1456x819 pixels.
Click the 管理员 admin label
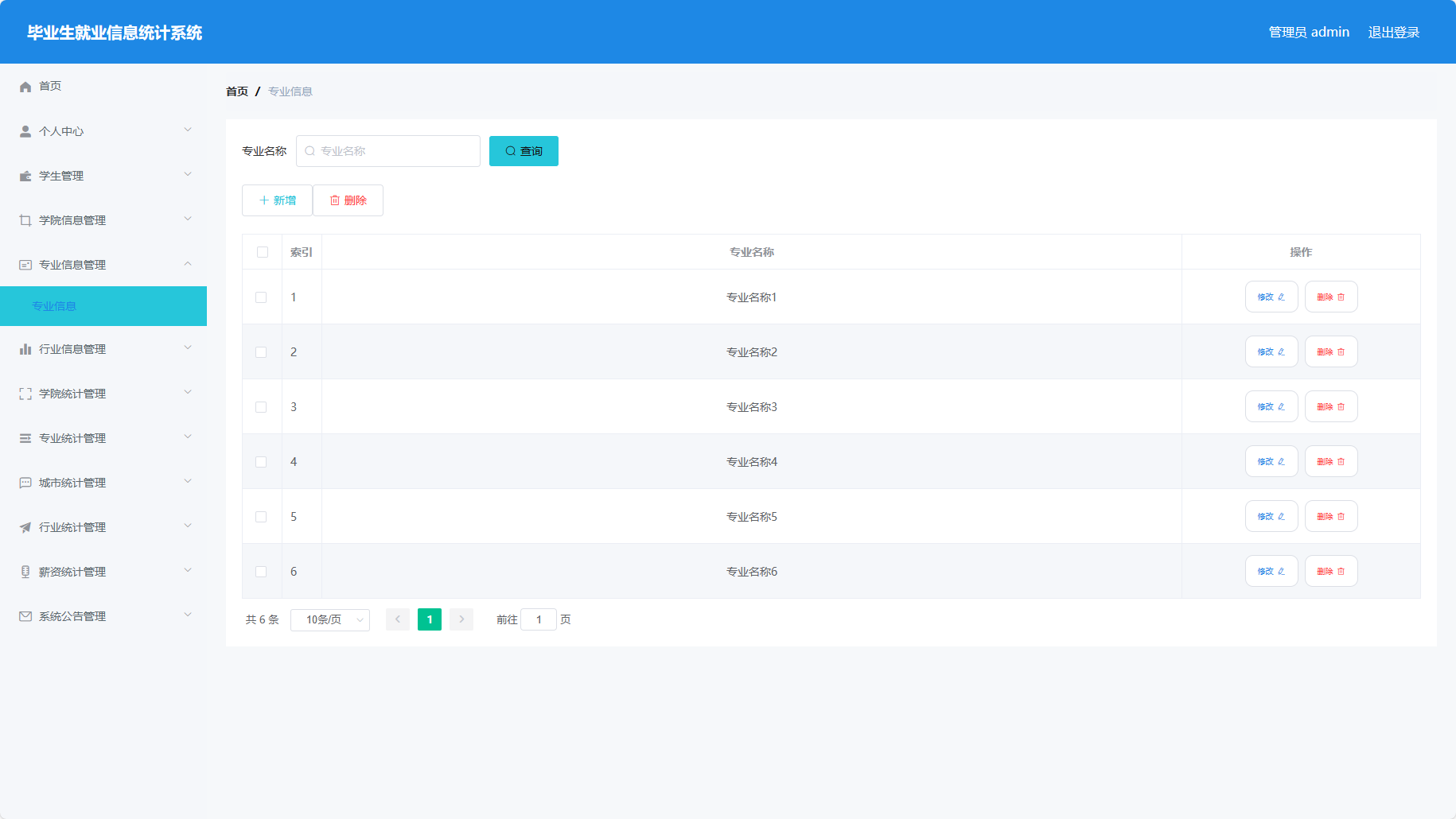pyautogui.click(x=1309, y=33)
